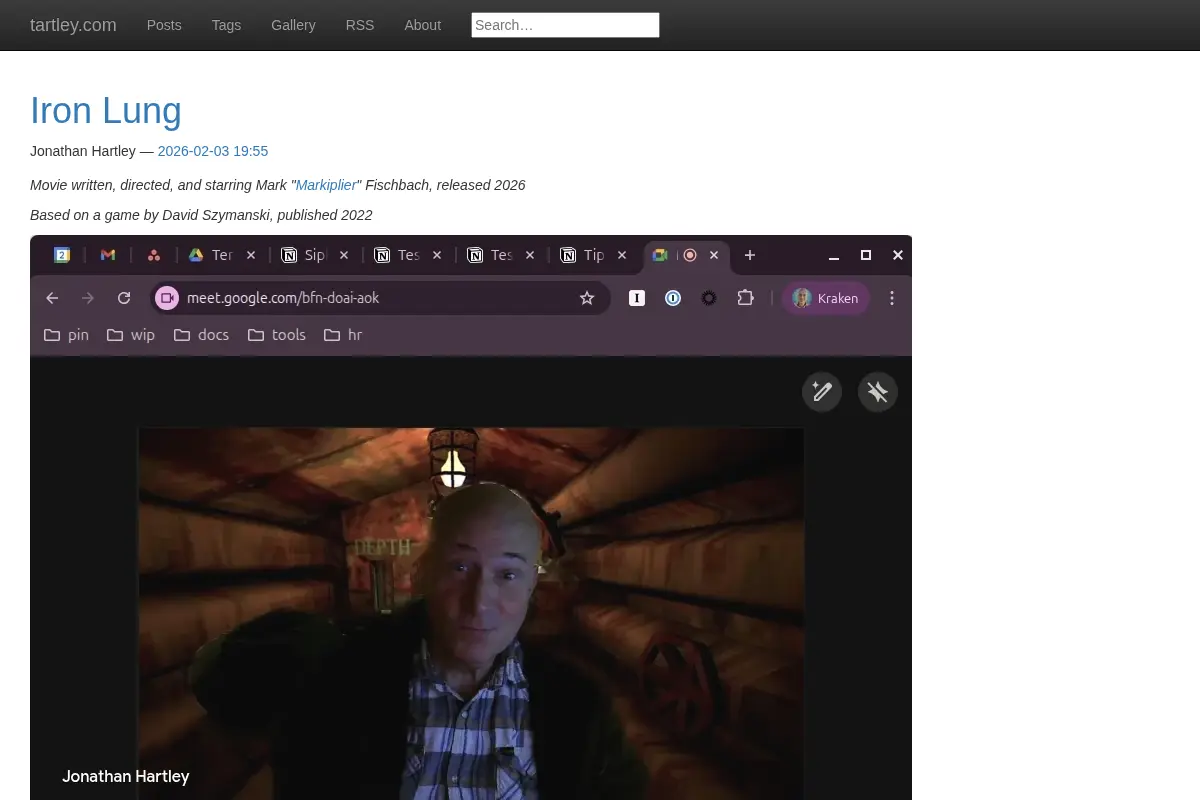This screenshot has height=800, width=1200.
Task: Open the Kraken profile button
Action: [826, 298]
